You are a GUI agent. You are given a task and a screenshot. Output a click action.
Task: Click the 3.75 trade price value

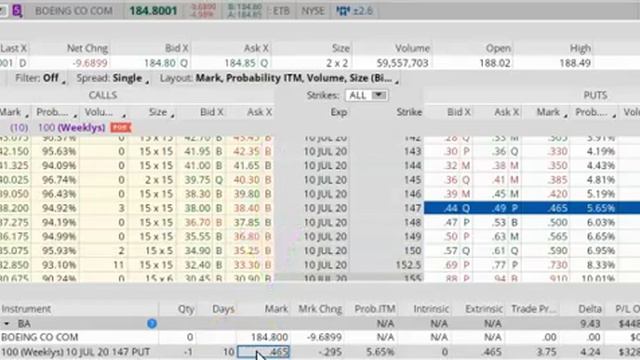coord(547,352)
